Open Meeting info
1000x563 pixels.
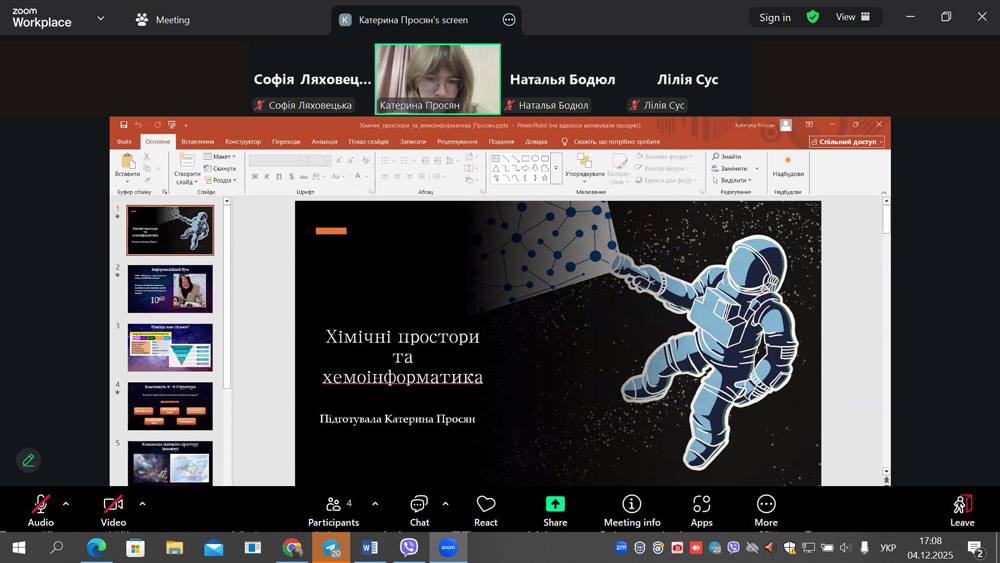pyautogui.click(x=632, y=510)
